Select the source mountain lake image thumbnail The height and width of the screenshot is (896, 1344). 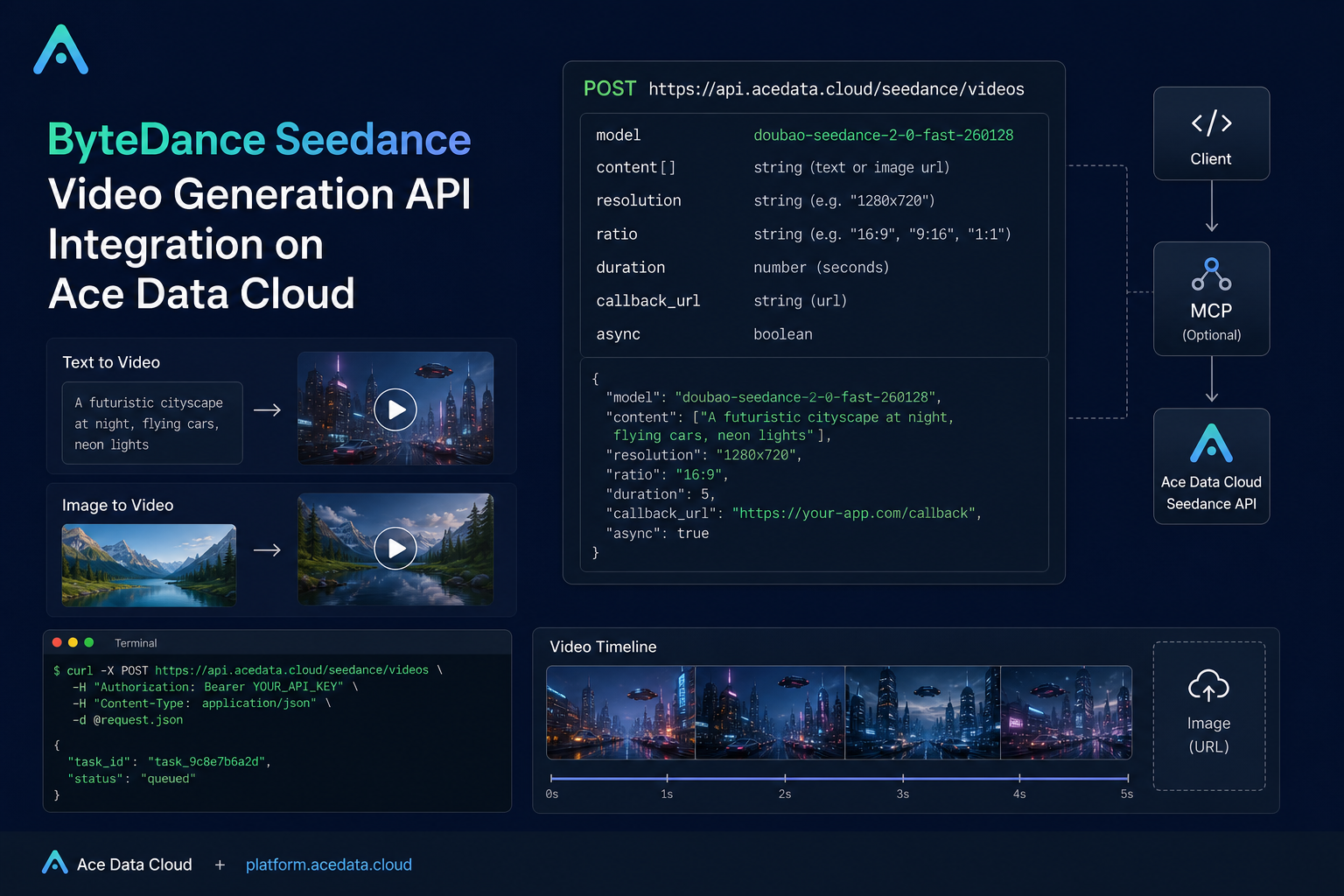tap(149, 565)
